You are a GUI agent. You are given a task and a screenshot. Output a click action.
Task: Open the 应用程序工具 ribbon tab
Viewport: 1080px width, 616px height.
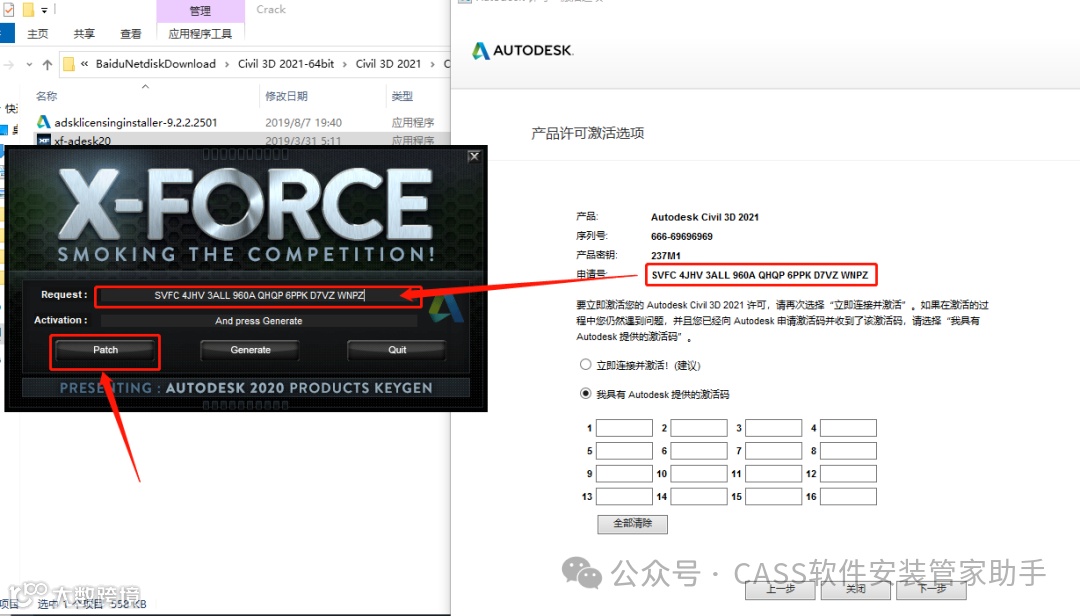(200, 34)
